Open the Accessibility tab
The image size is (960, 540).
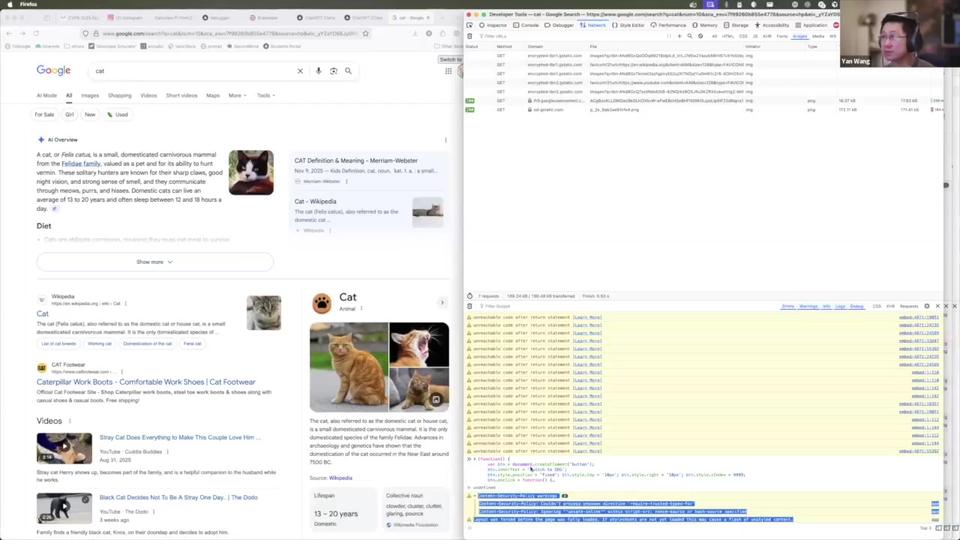point(772,25)
